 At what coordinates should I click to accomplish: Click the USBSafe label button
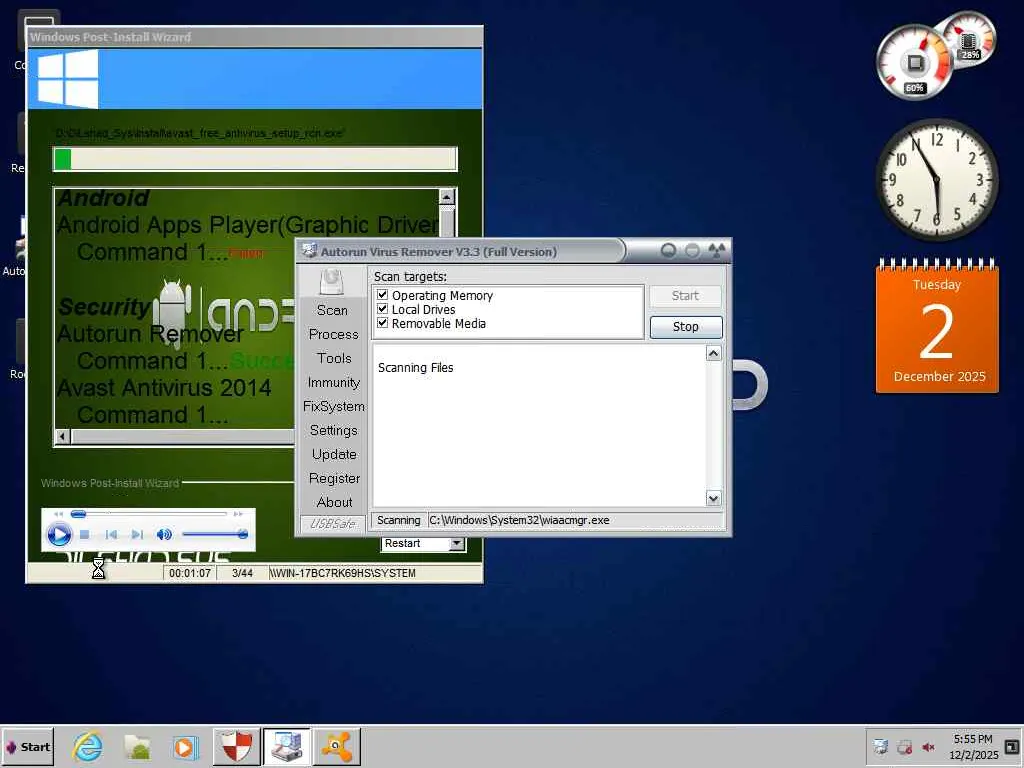[x=332, y=523]
